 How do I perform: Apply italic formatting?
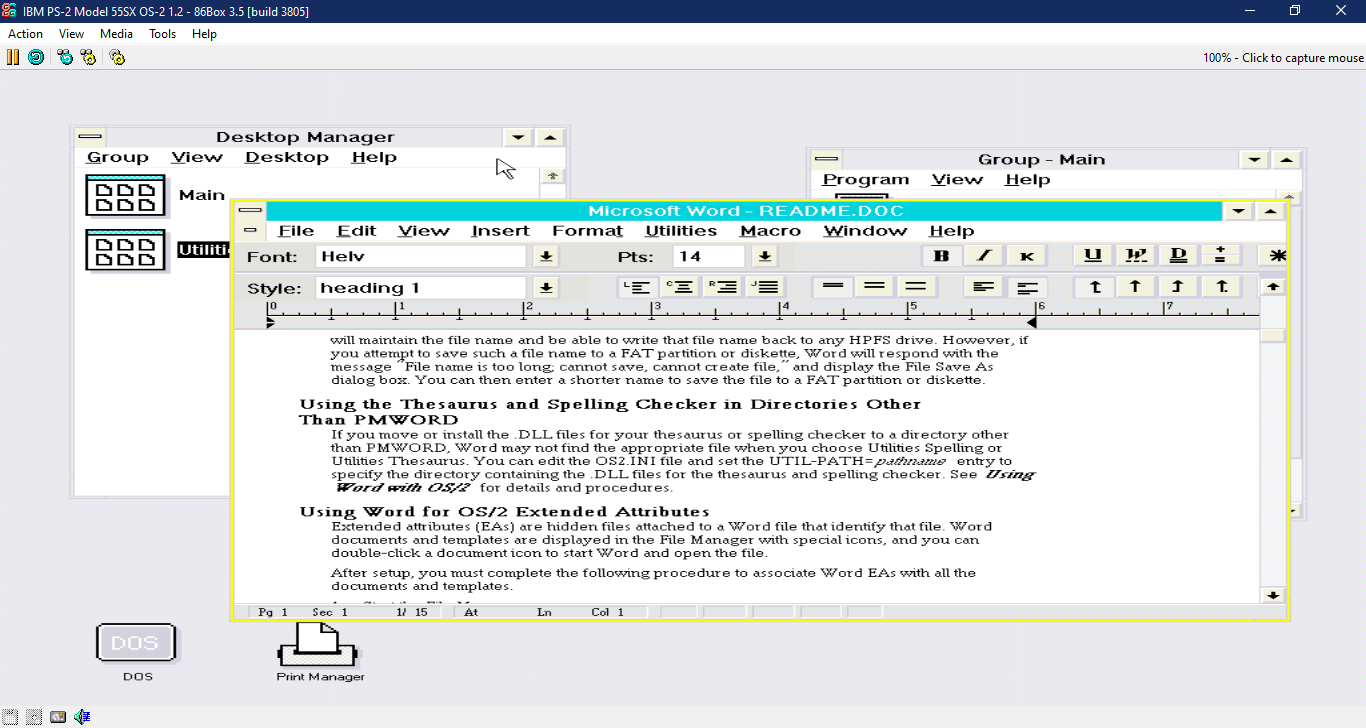(983, 255)
